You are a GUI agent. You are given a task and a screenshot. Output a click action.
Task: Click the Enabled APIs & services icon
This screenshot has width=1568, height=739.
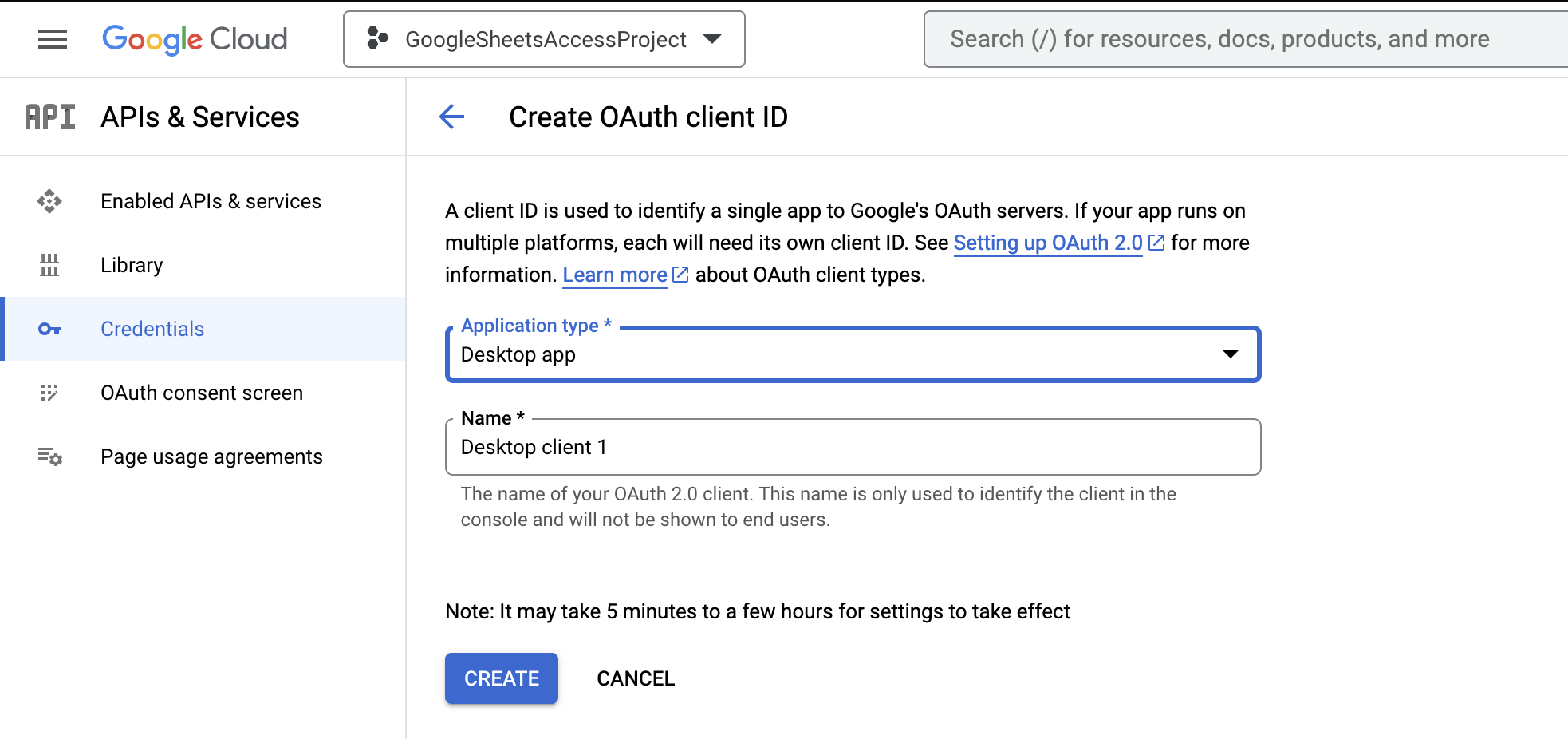tap(49, 201)
